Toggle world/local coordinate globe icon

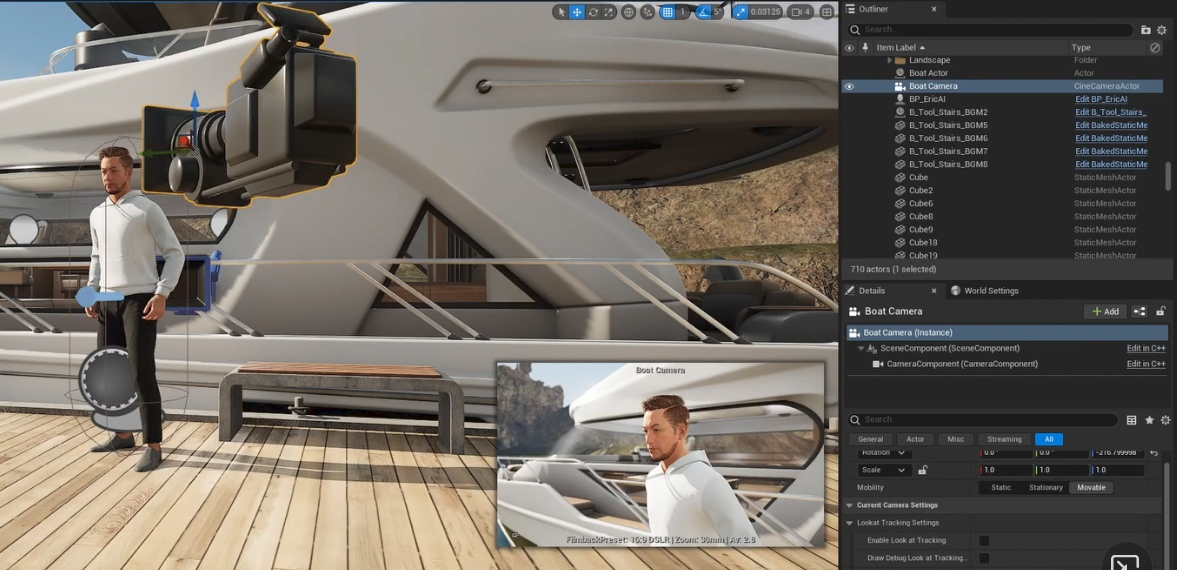pos(628,12)
